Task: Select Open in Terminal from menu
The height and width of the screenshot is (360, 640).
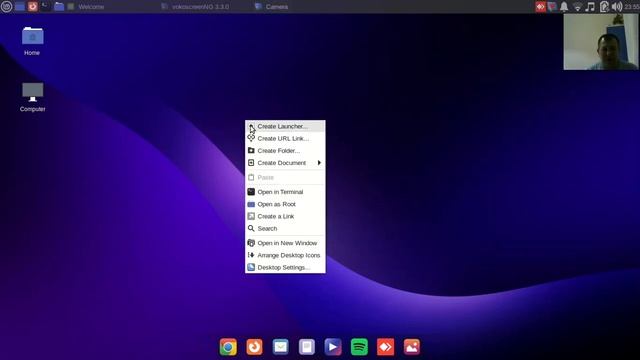Action: pos(285,192)
